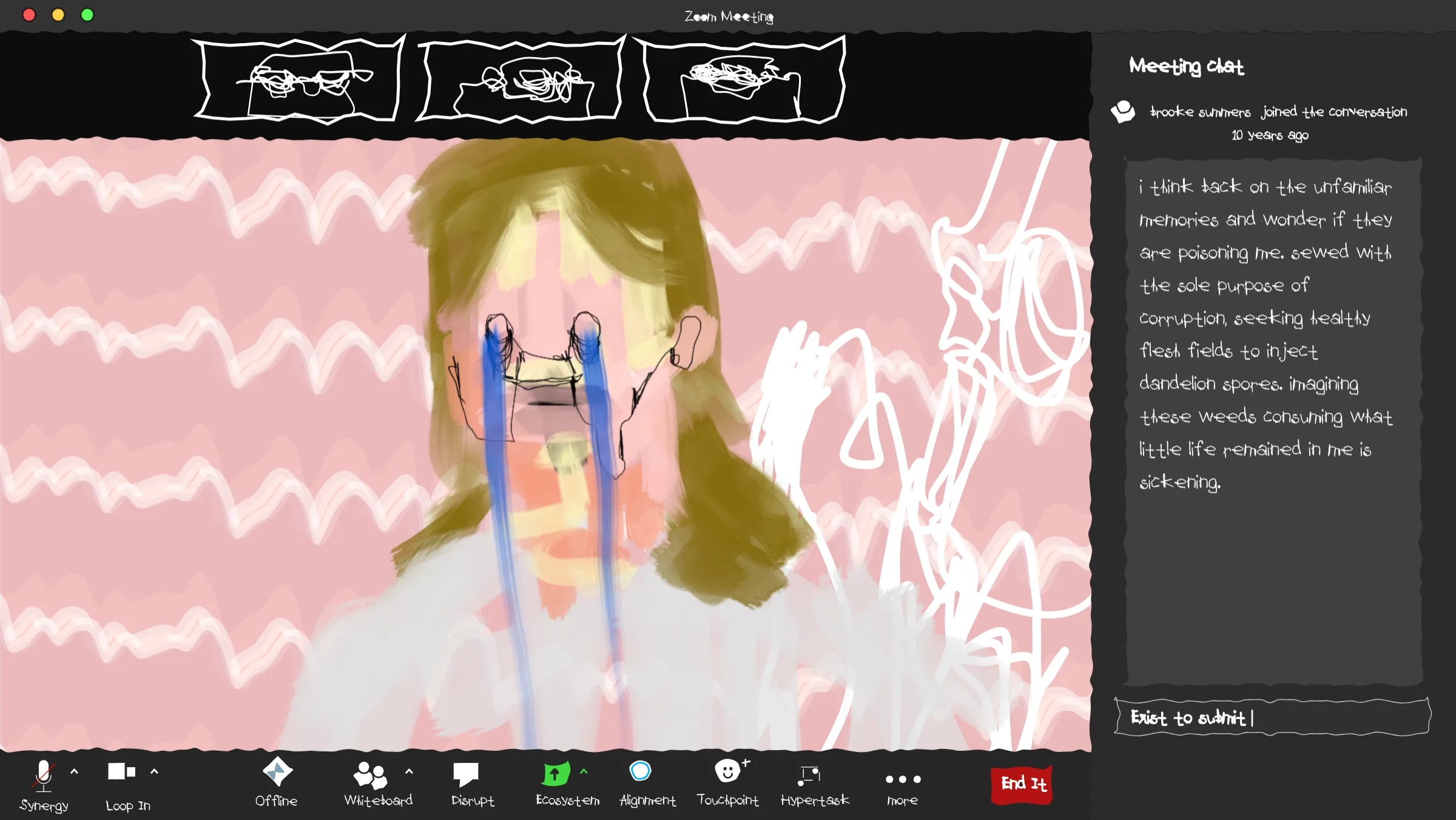Viewport: 1456px width, 820px height.
Task: Toggle the Synergy microphone icon
Action: (44, 776)
